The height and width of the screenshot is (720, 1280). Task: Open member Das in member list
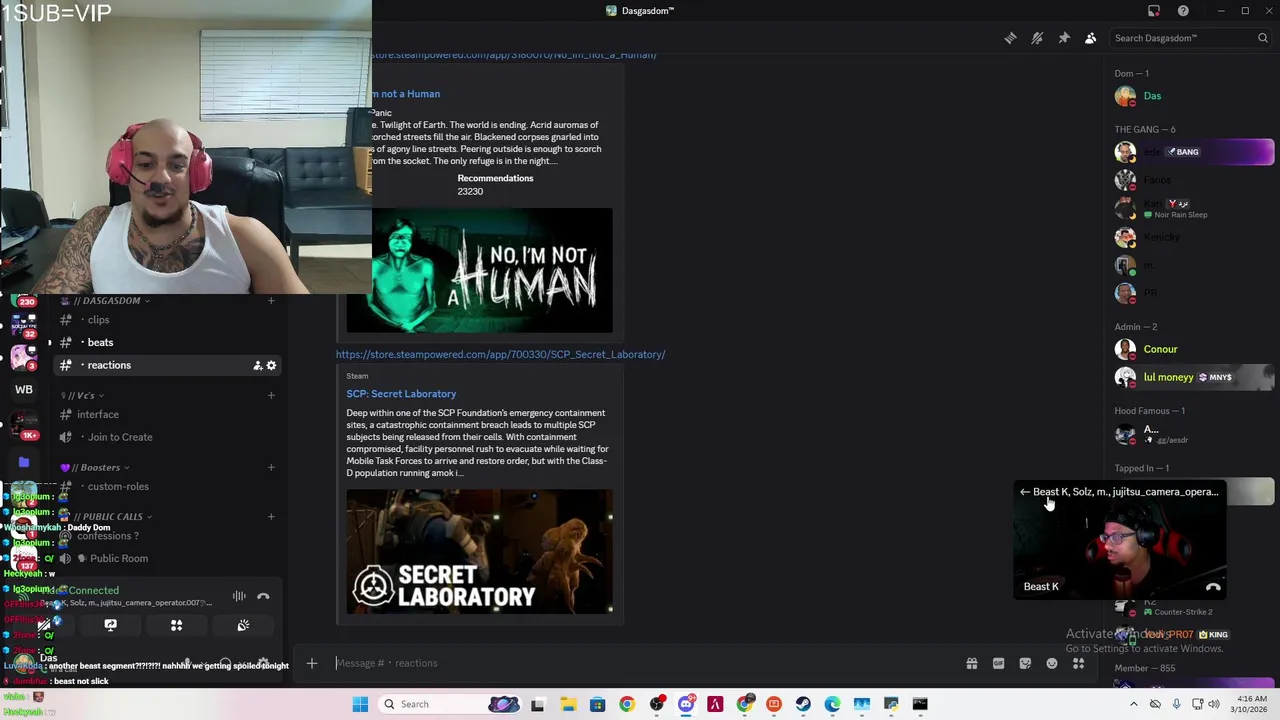coord(1192,96)
